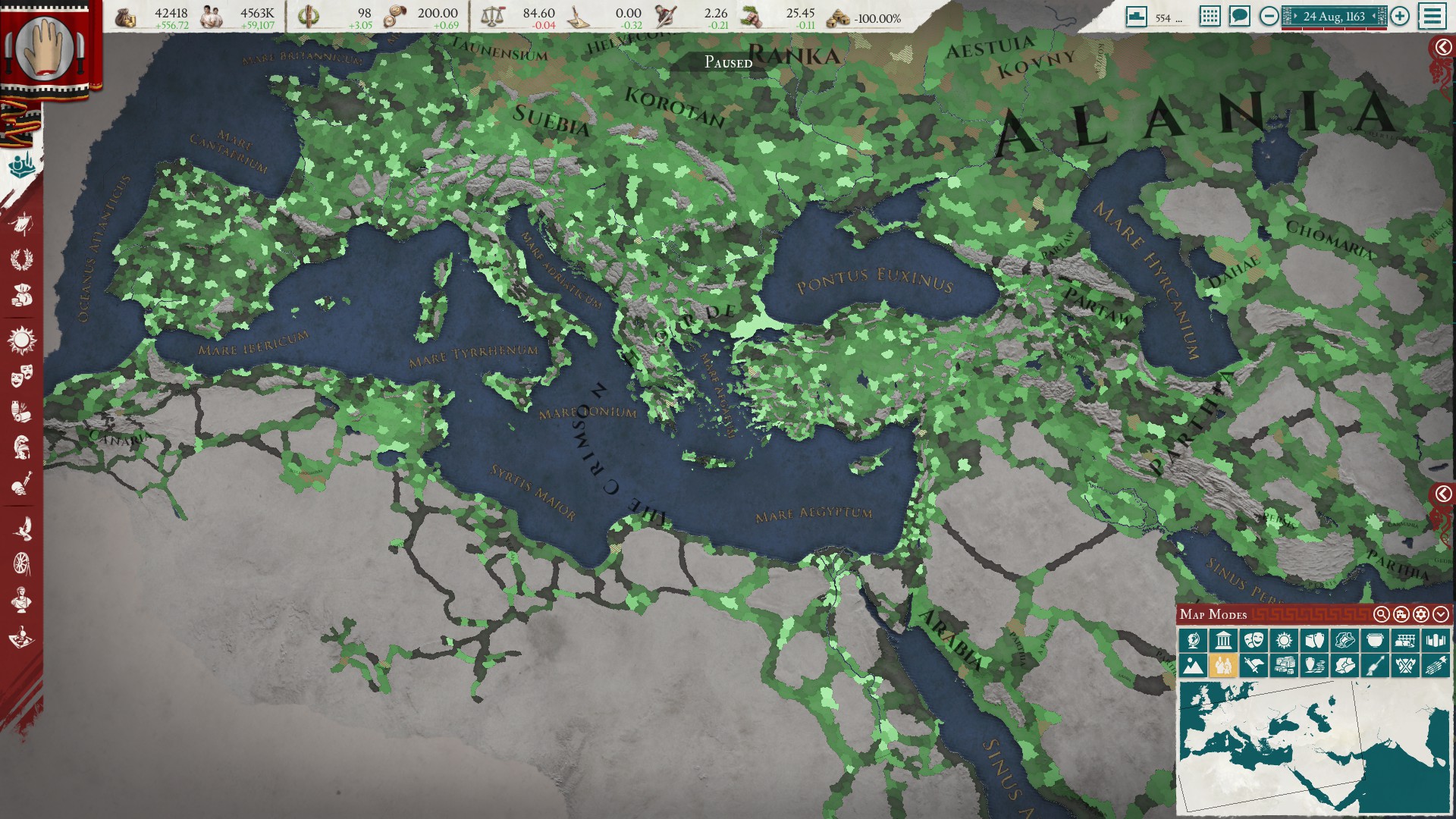Open the helmet military panel in sidebar
Viewport: 1456px width, 819px height.
[22, 447]
